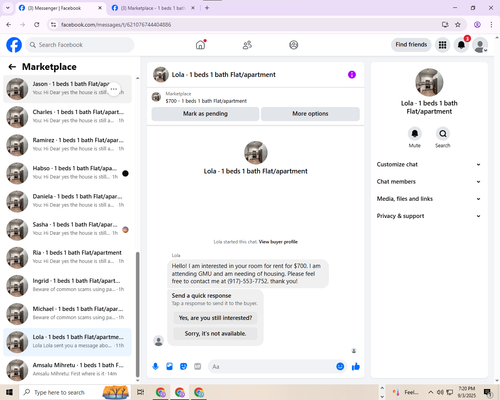Switch to the Messenger | Facebook tab
This screenshot has height=400, width=500.
tap(60, 8)
